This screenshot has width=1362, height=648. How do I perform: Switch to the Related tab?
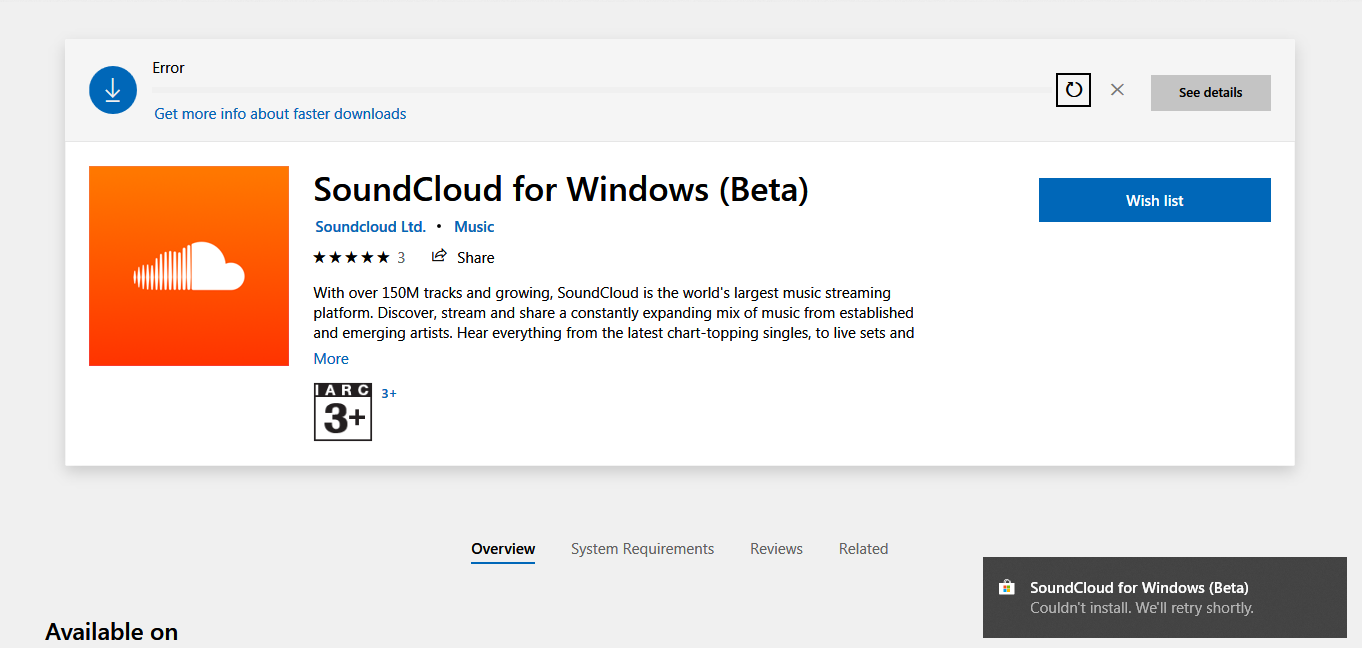coord(863,549)
